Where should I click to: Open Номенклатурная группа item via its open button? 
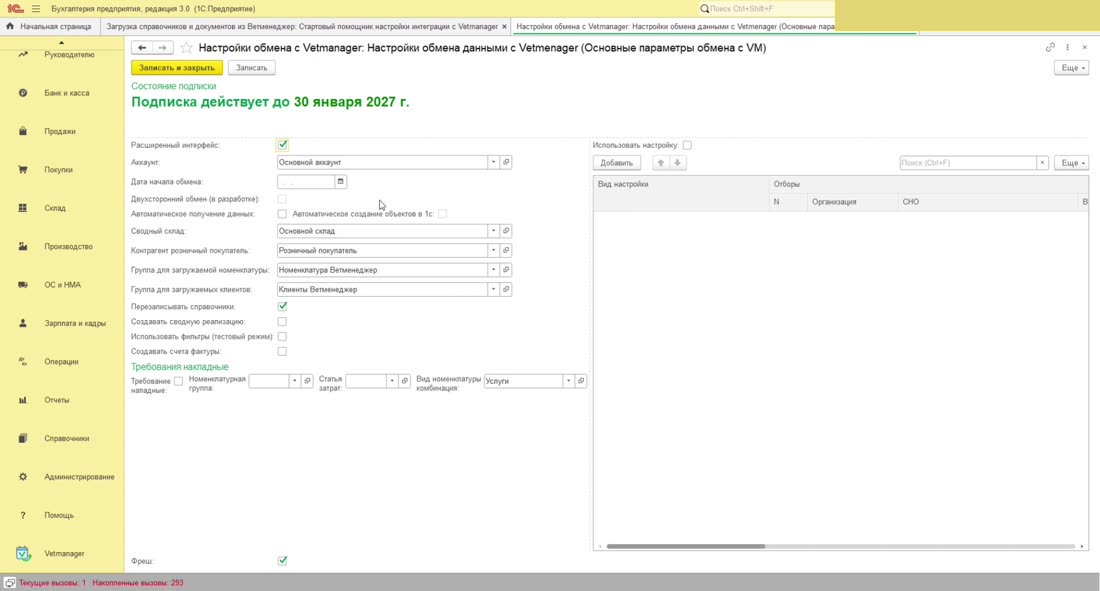click(307, 381)
